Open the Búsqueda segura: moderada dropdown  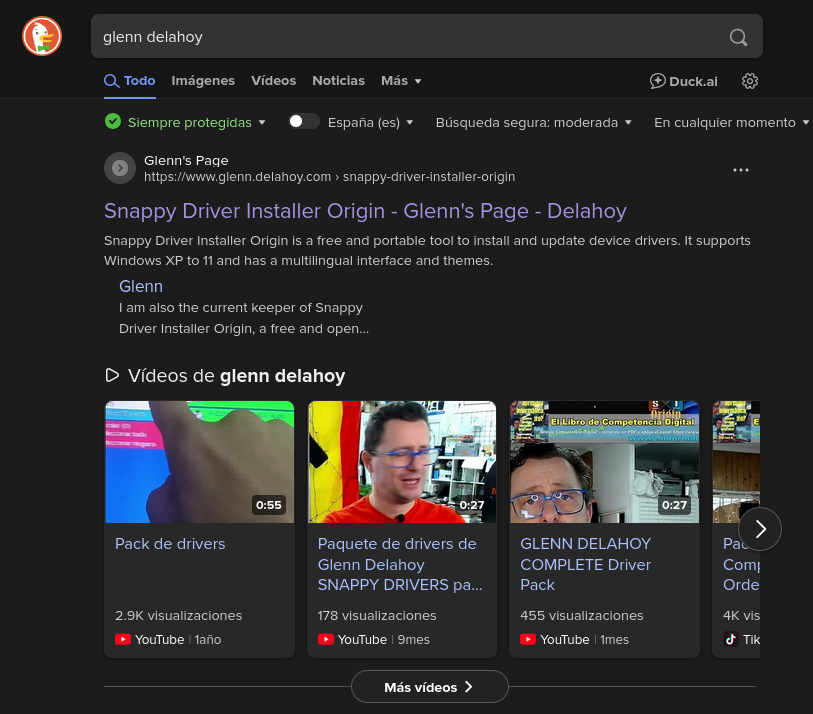pos(534,122)
